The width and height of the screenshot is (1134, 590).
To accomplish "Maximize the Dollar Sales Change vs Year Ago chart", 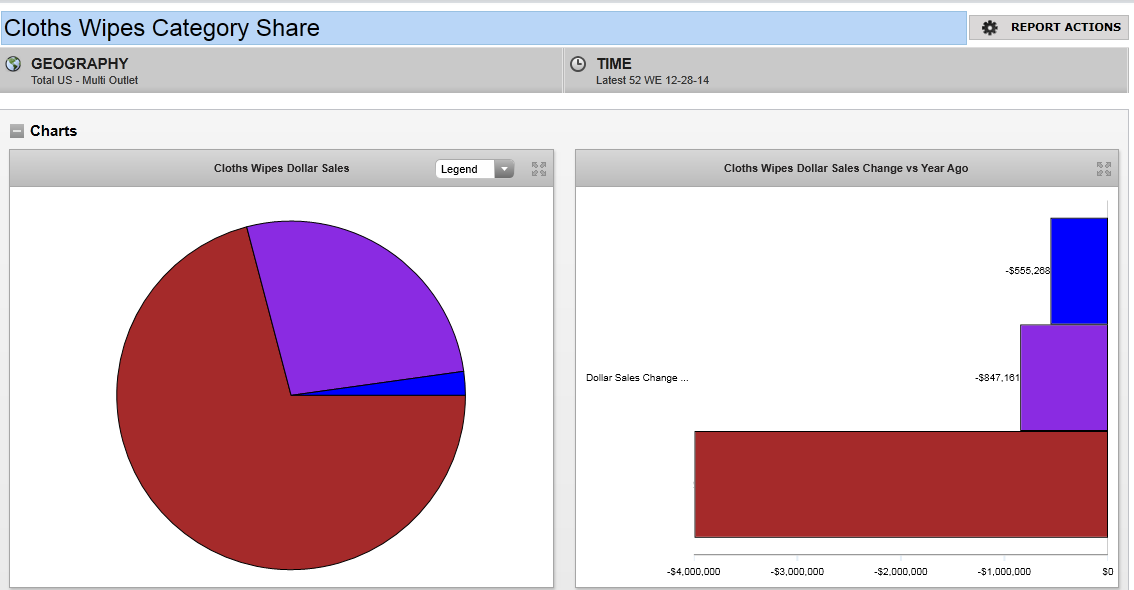I will (x=1104, y=169).
